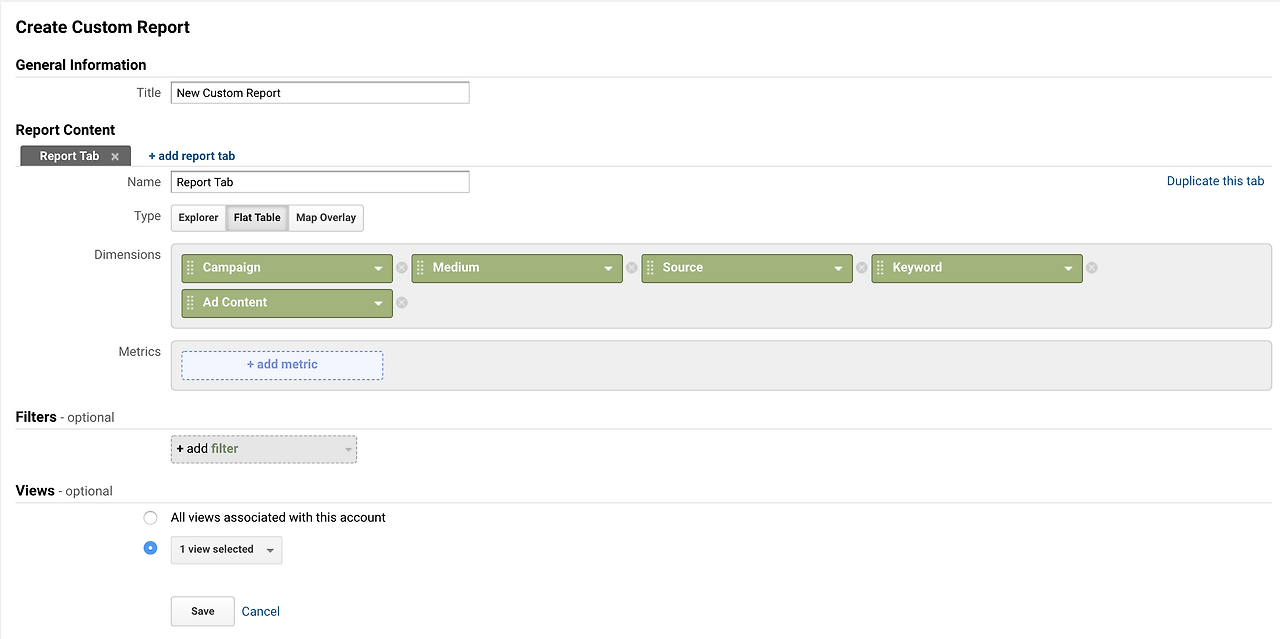Click '+ add report tab' link
Screen dimensions: 1280x639
[x=192, y=156]
